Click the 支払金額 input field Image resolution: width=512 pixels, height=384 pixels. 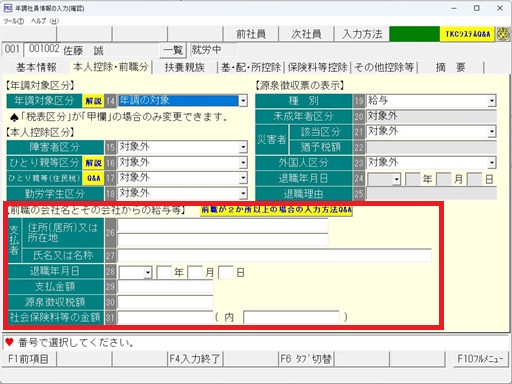point(165,287)
